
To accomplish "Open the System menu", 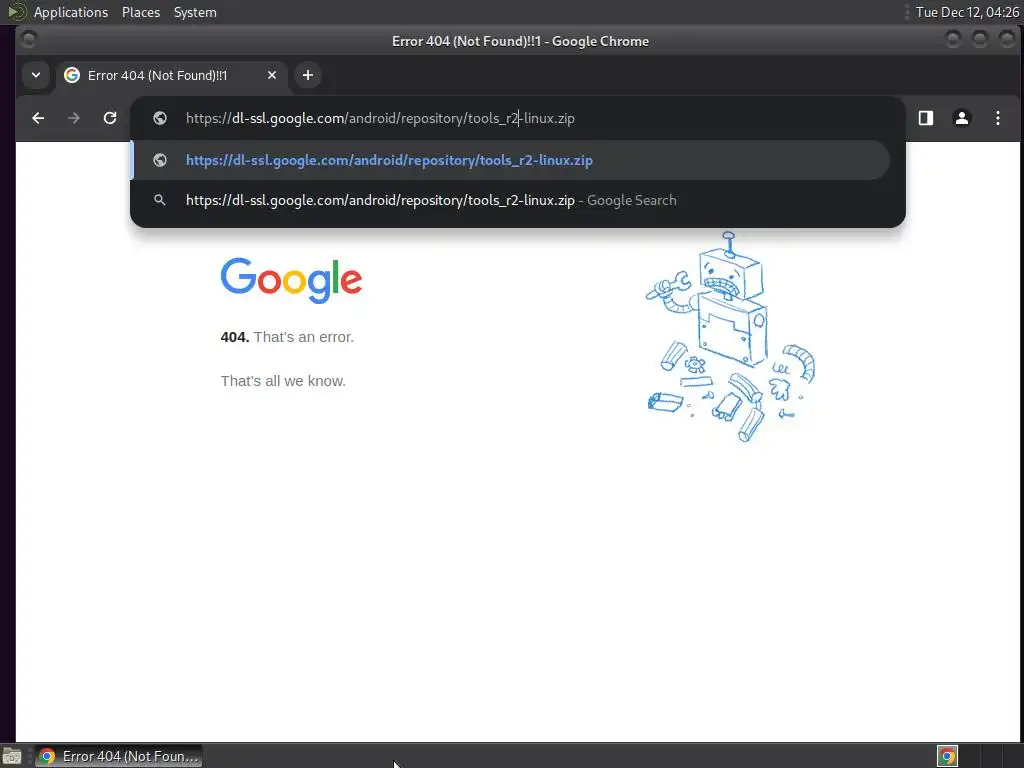I will (x=195, y=12).
